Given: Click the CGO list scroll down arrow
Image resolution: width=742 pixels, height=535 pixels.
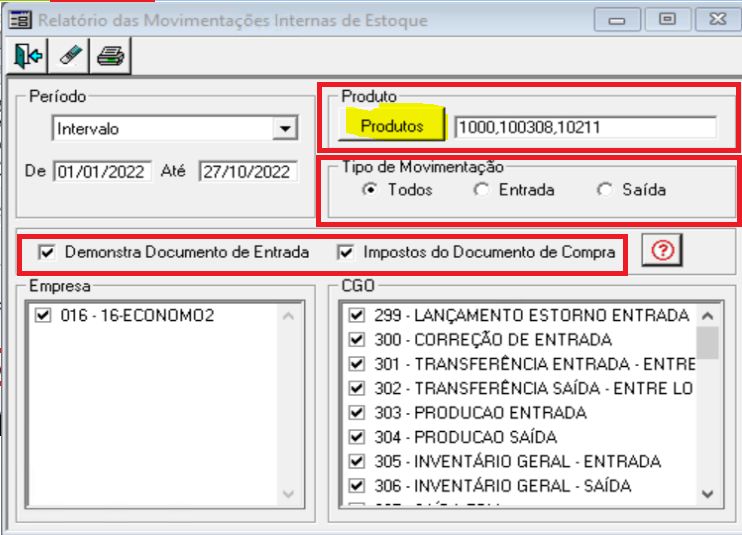Looking at the screenshot, I should (707, 493).
